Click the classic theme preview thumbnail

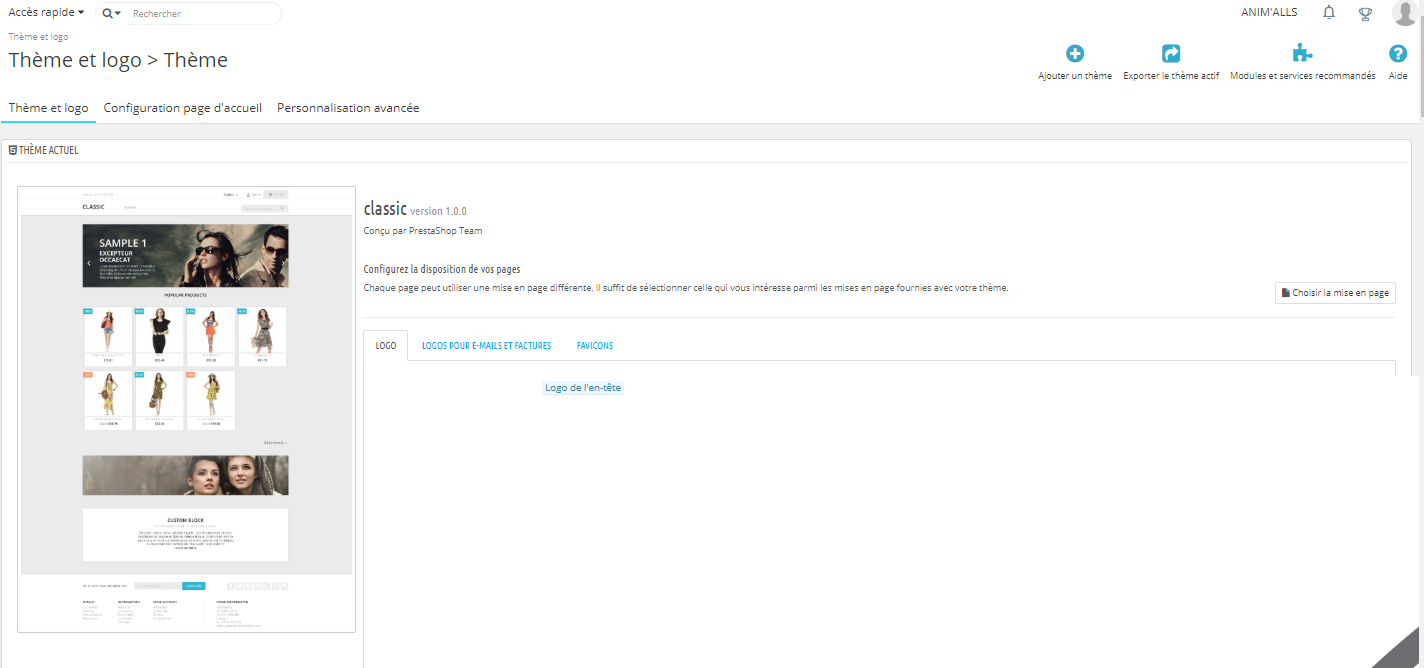point(187,409)
